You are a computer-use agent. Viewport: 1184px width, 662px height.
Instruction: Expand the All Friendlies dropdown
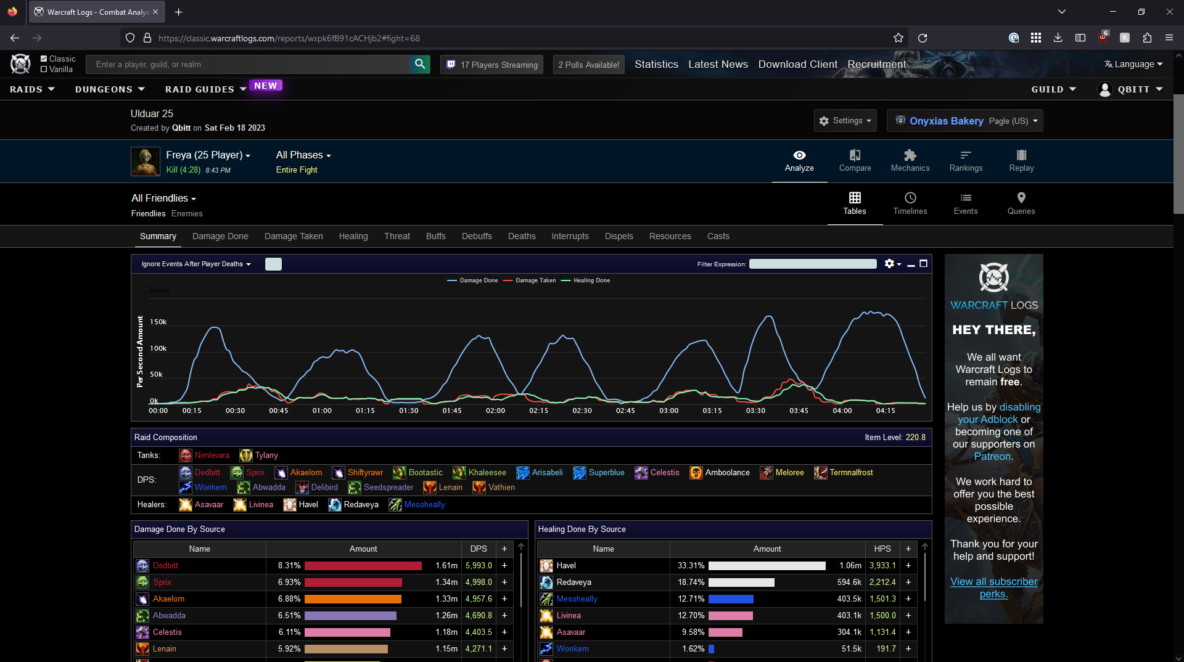(x=163, y=198)
